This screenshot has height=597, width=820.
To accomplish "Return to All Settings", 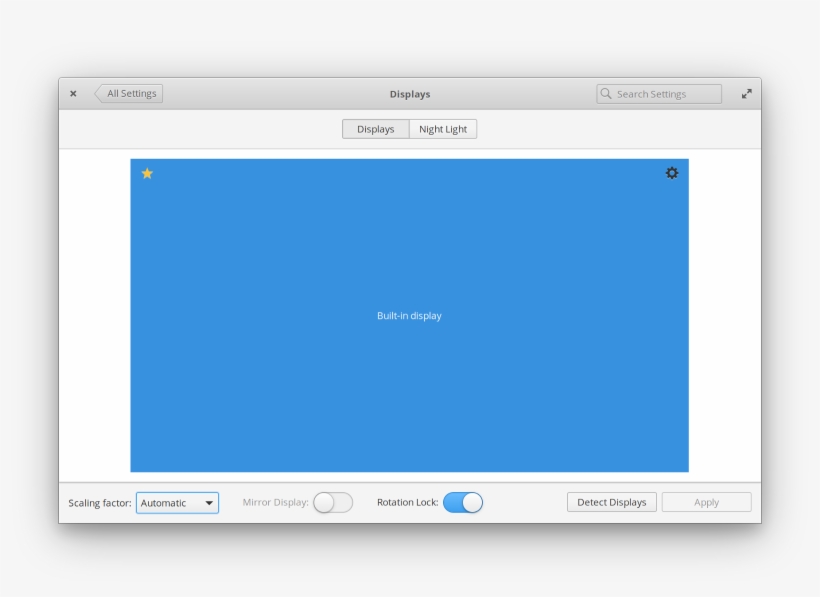I will (128, 92).
